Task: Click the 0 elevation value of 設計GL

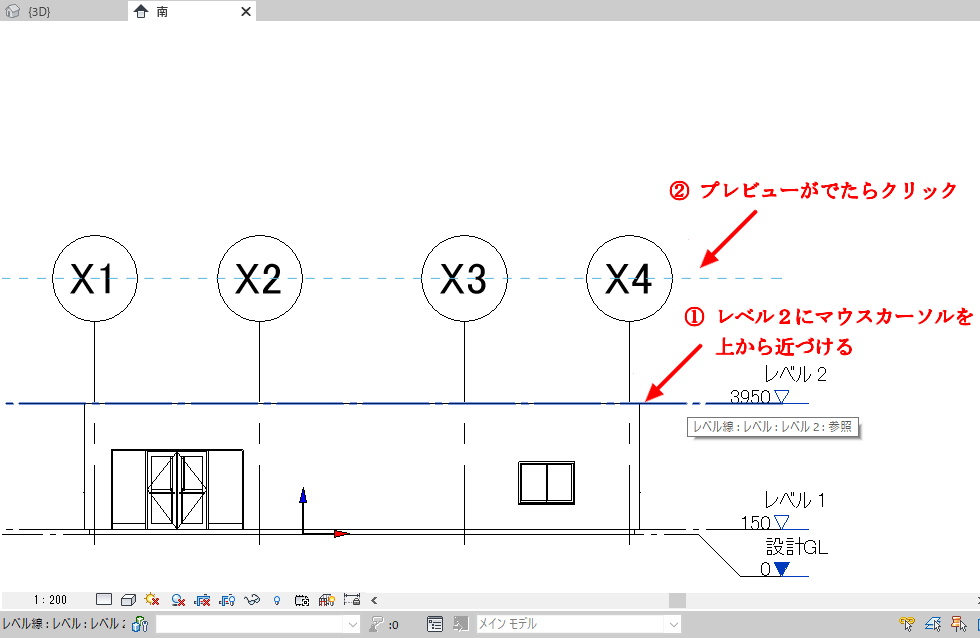Action: (x=765, y=569)
